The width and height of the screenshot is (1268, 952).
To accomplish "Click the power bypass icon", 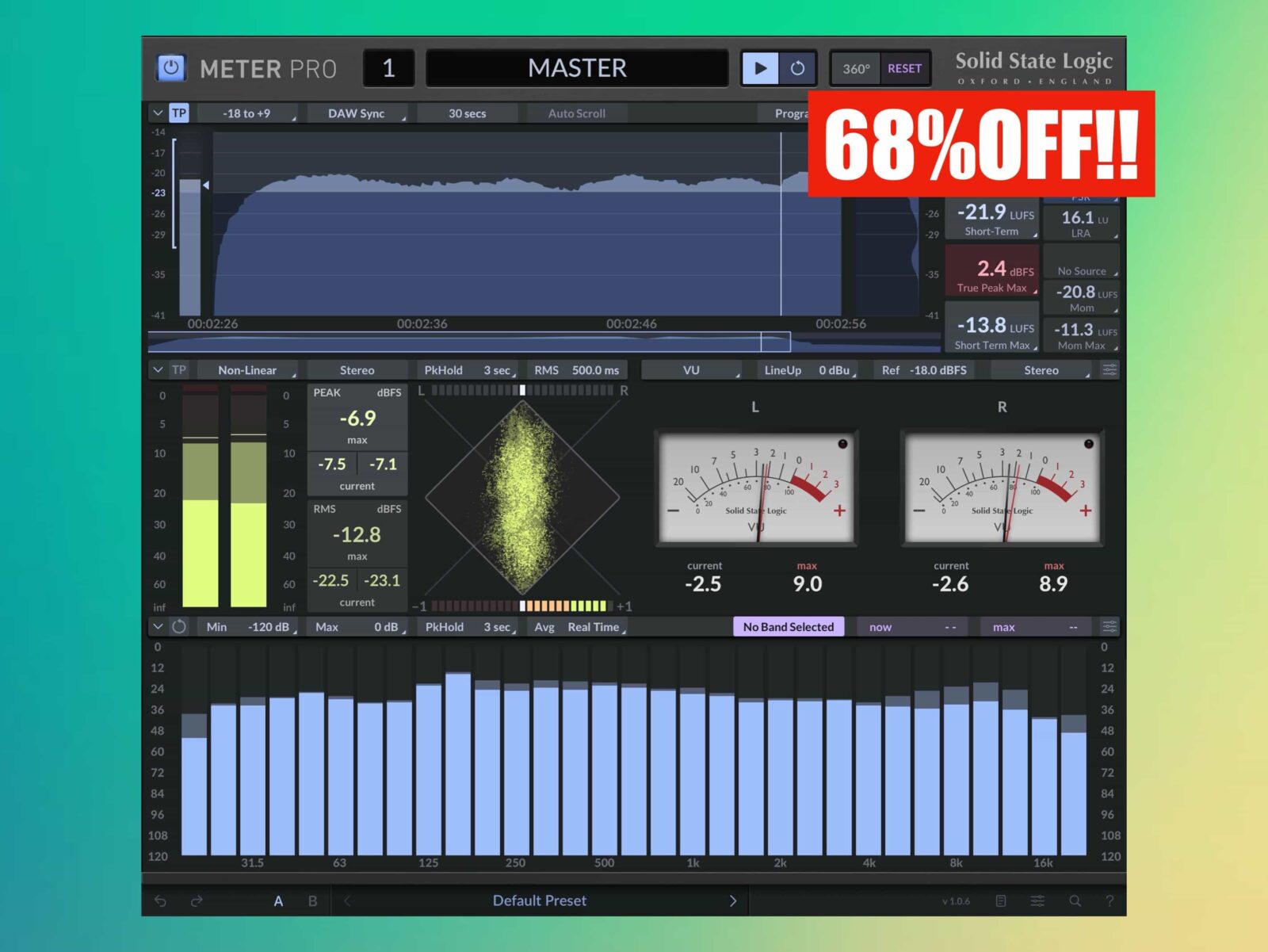I will (170, 68).
